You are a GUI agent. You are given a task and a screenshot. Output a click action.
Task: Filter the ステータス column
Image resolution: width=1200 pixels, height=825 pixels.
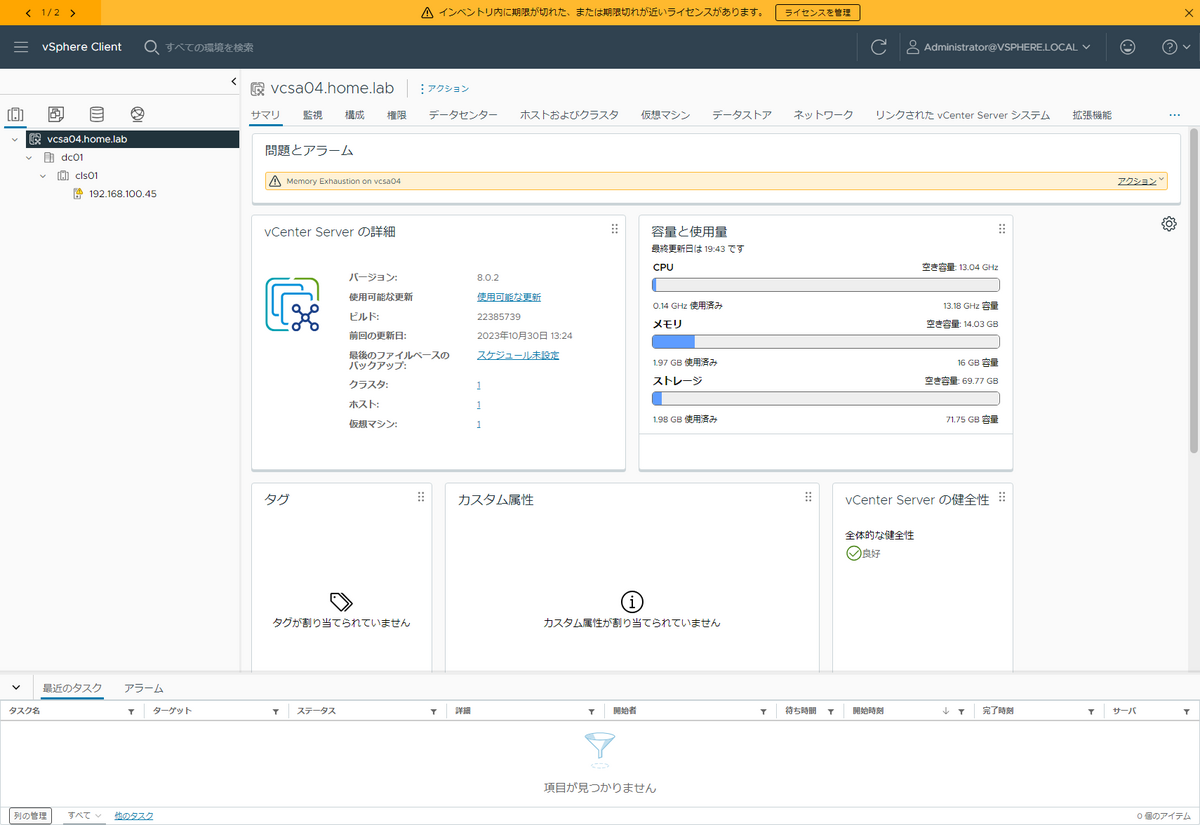coord(433,711)
